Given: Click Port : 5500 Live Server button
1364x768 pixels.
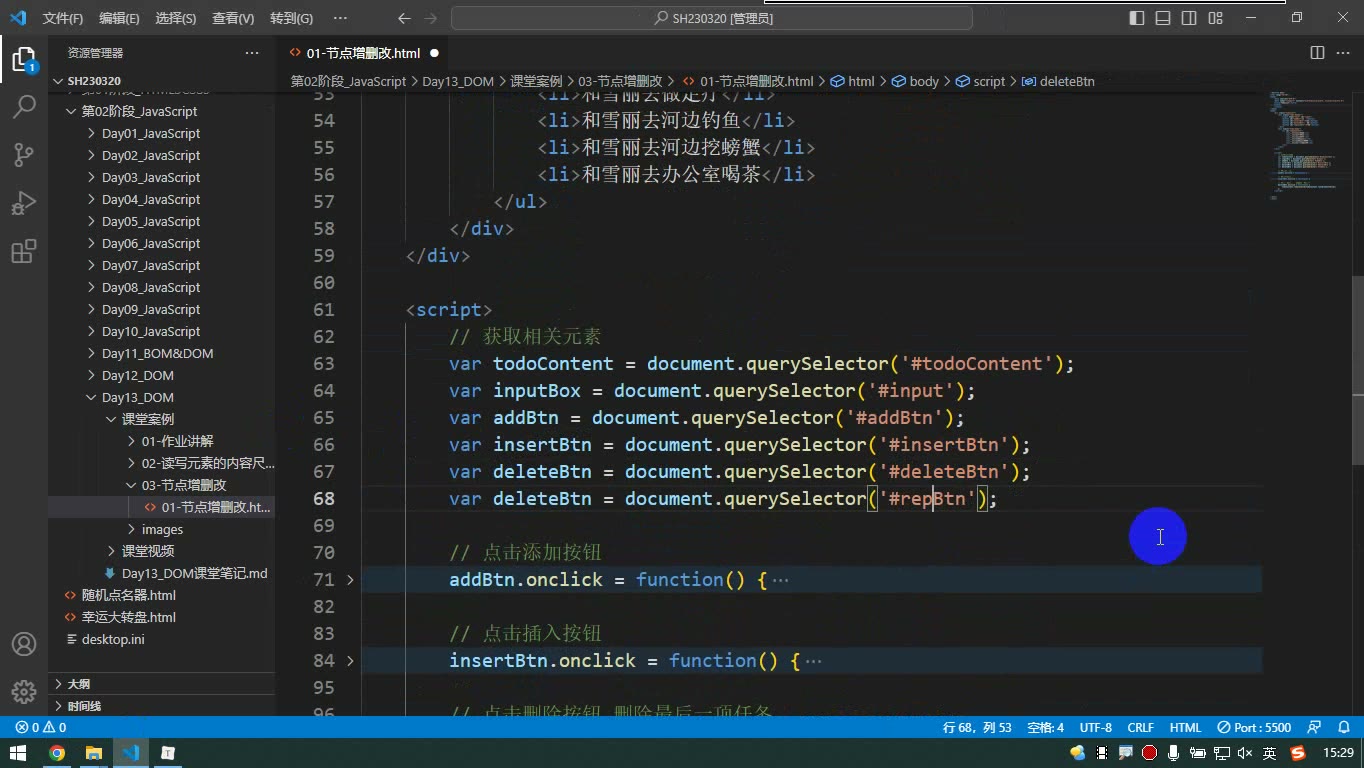Looking at the screenshot, I should [x=1255, y=728].
